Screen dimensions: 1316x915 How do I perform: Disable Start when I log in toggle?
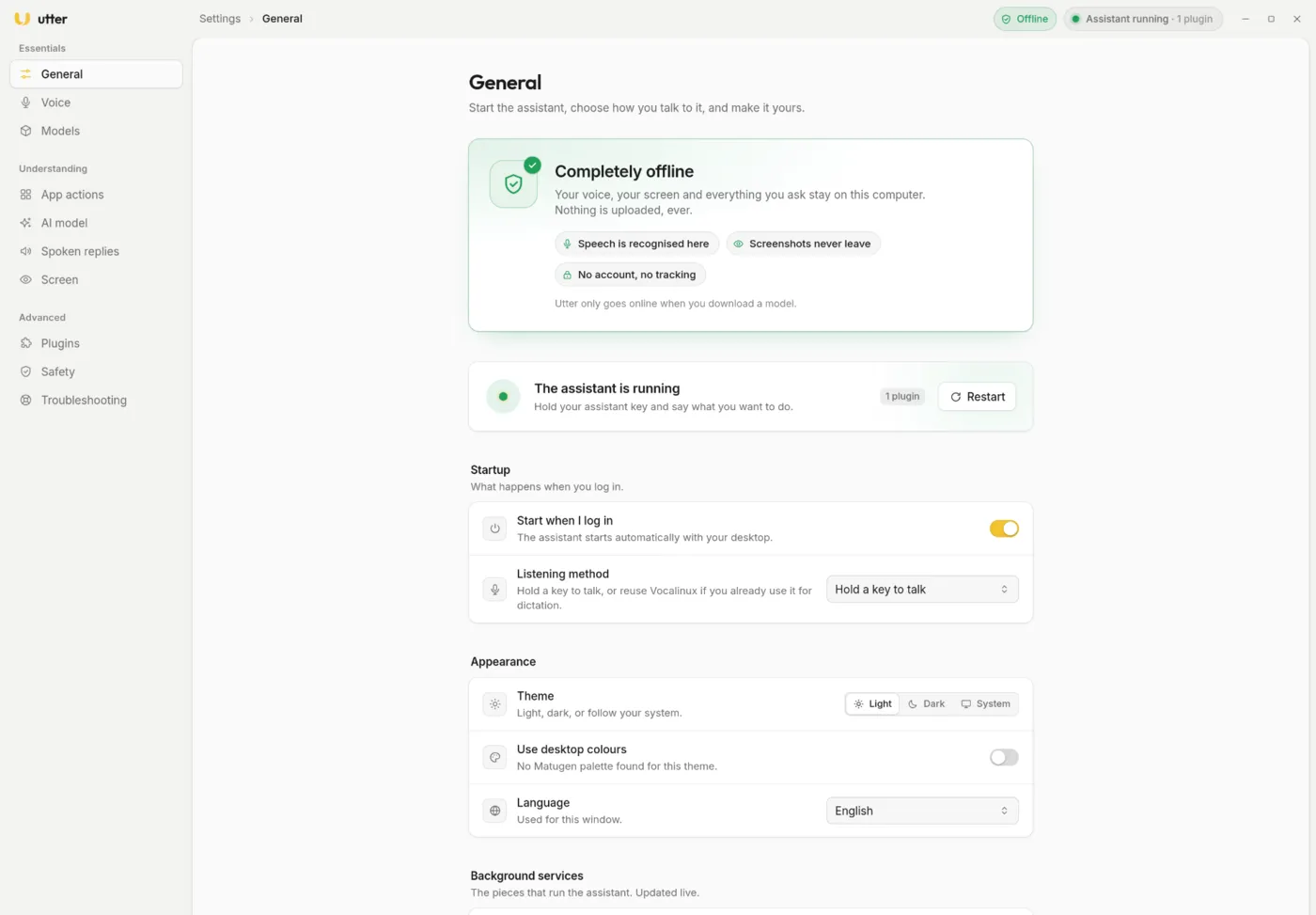[x=1004, y=528]
